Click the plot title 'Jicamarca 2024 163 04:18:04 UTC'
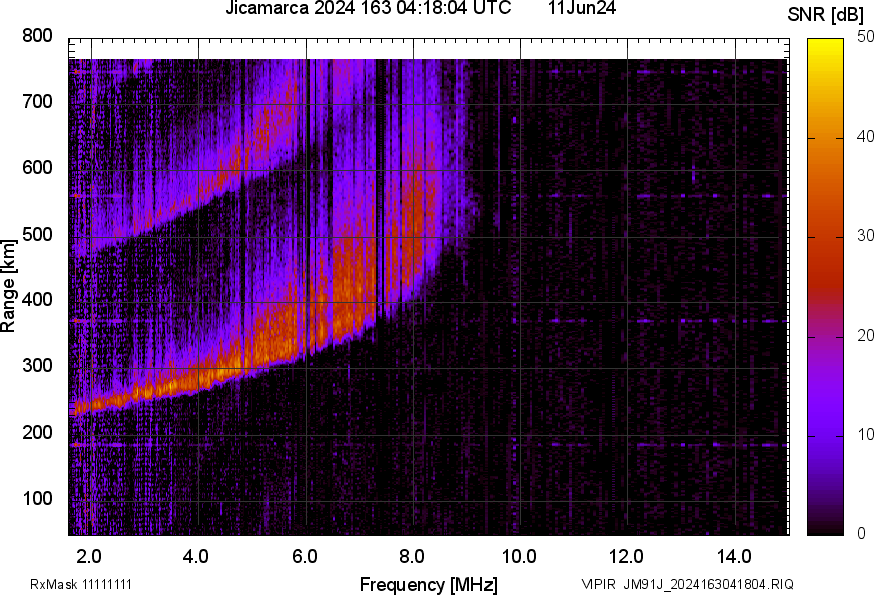 pyautogui.click(x=368, y=8)
